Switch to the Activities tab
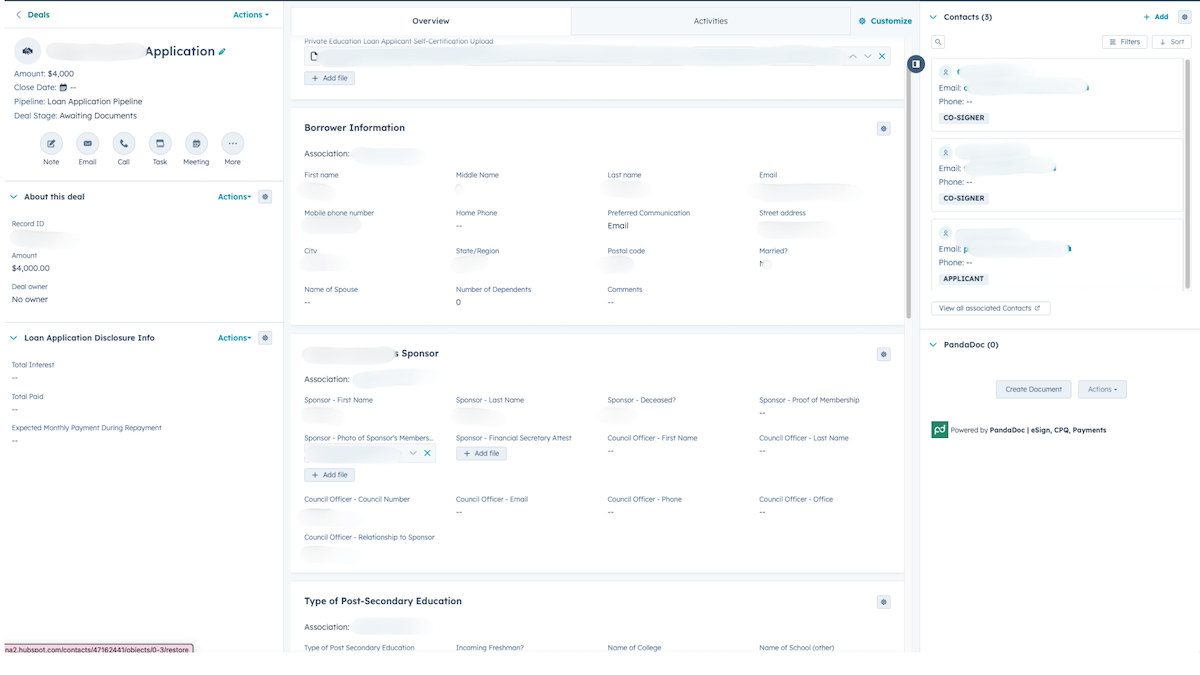This screenshot has width=1200, height=675. [x=710, y=21]
